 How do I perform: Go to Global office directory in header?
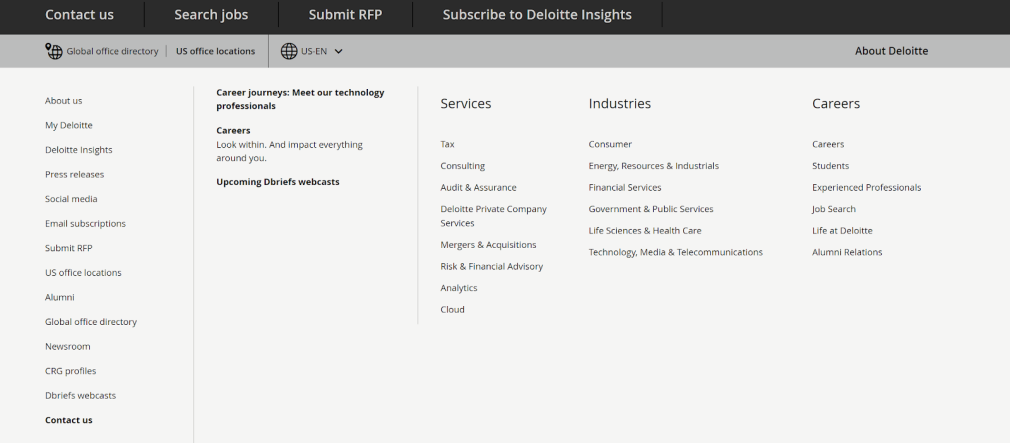(112, 51)
